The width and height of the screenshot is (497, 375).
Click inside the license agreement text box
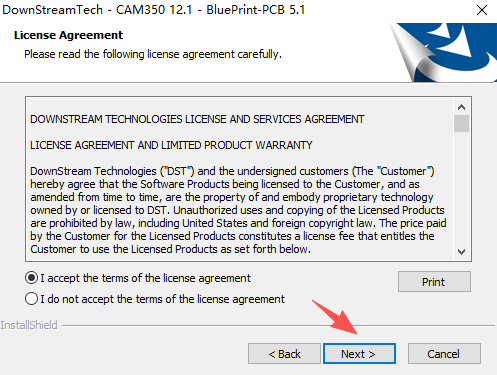coord(239,179)
